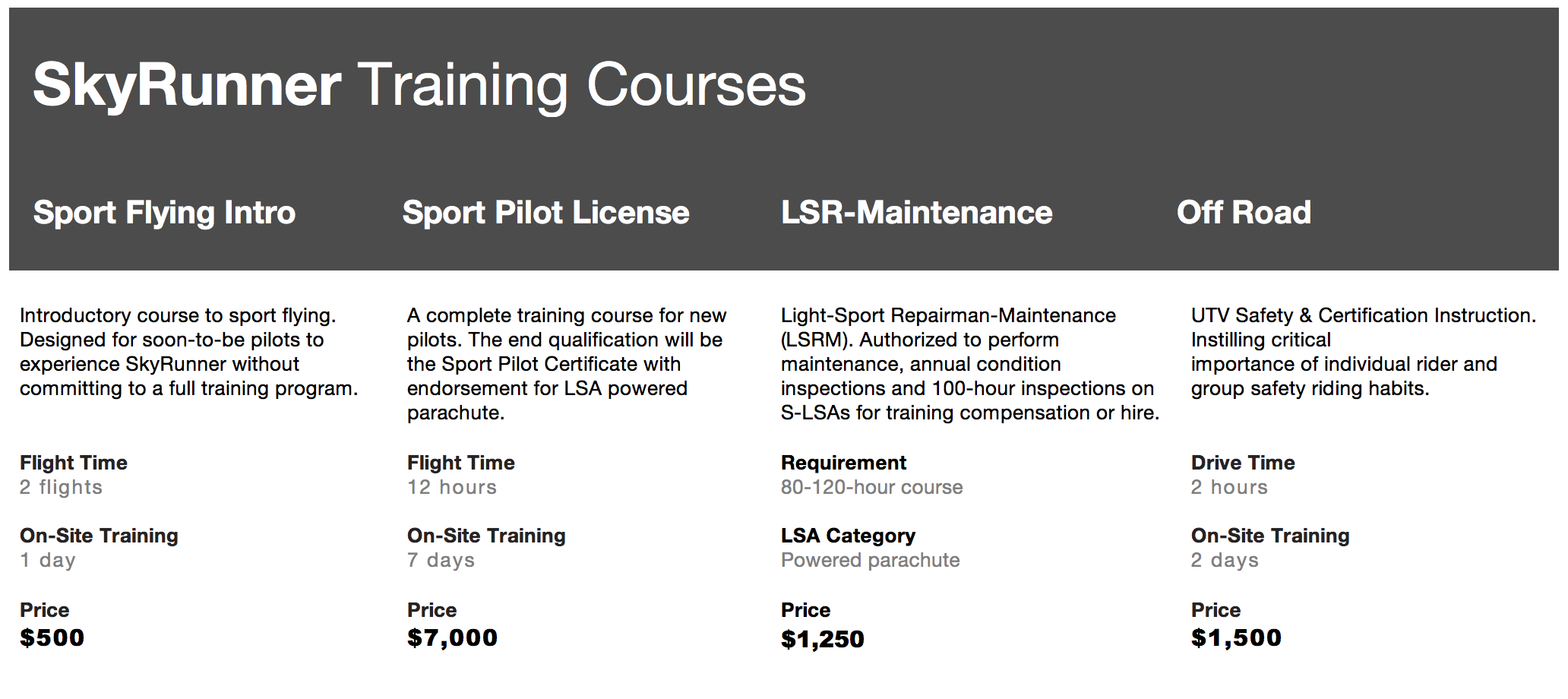Click the Sport Pilot License description text
Screen dimensions: 1568x699
point(567,364)
